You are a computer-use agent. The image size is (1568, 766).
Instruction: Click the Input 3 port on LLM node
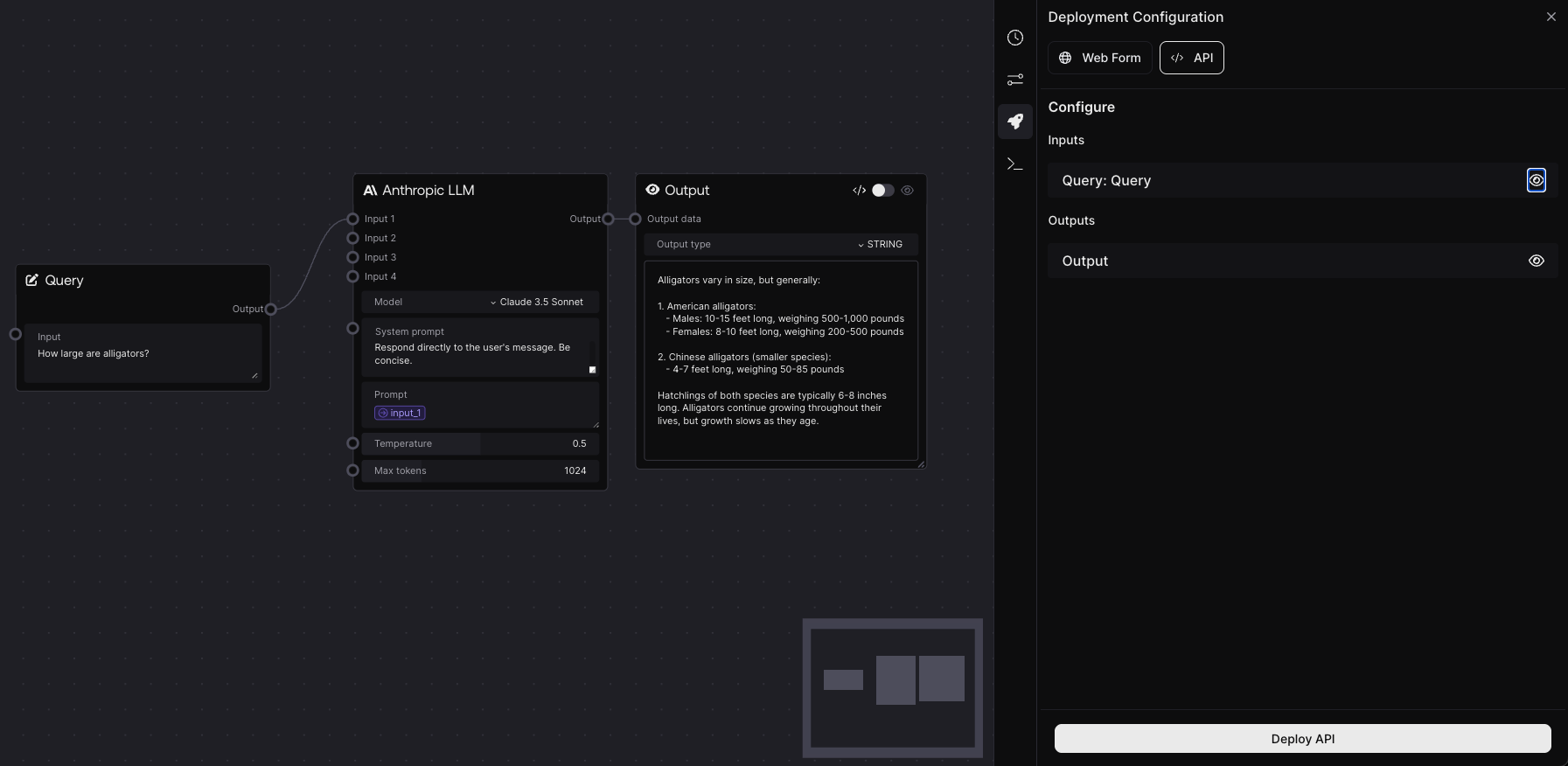[x=352, y=257]
